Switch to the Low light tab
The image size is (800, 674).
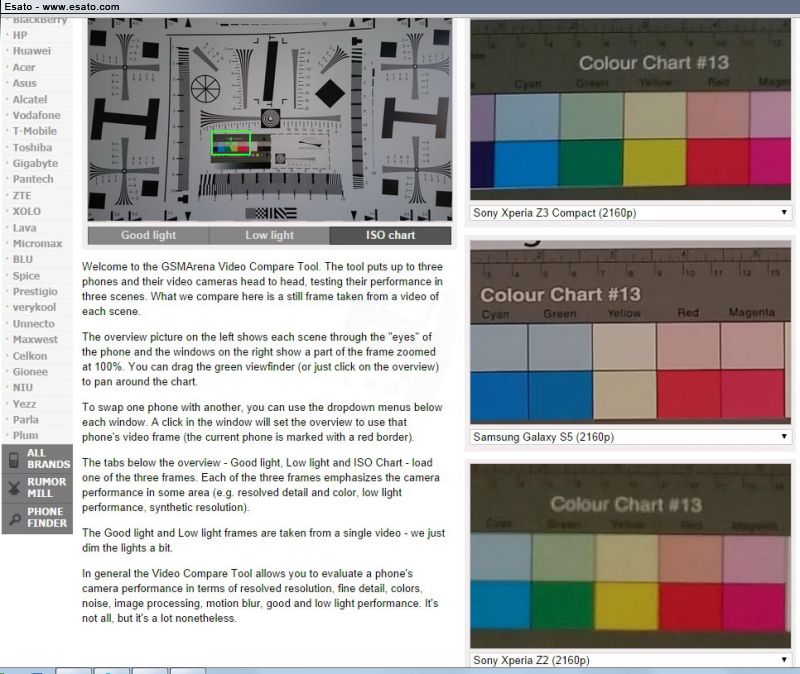269,235
